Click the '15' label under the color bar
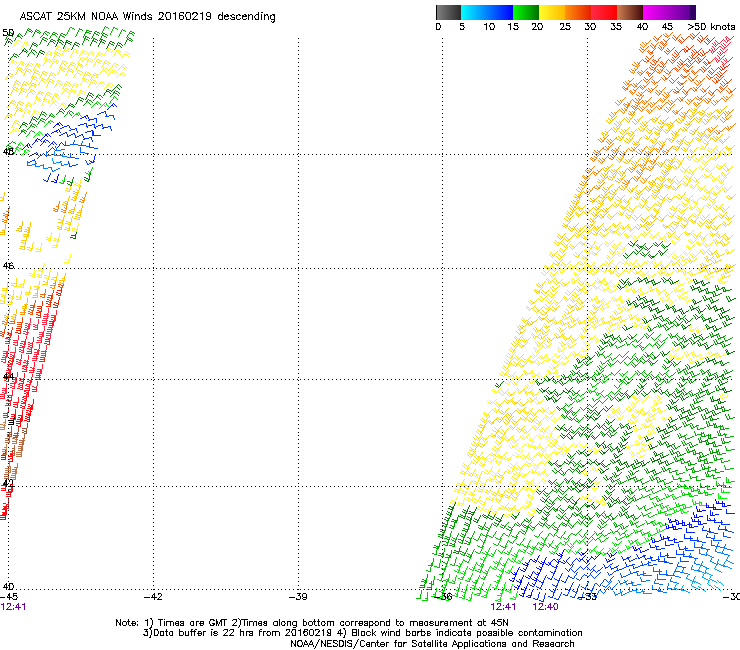The width and height of the screenshot is (740, 650). tap(513, 27)
